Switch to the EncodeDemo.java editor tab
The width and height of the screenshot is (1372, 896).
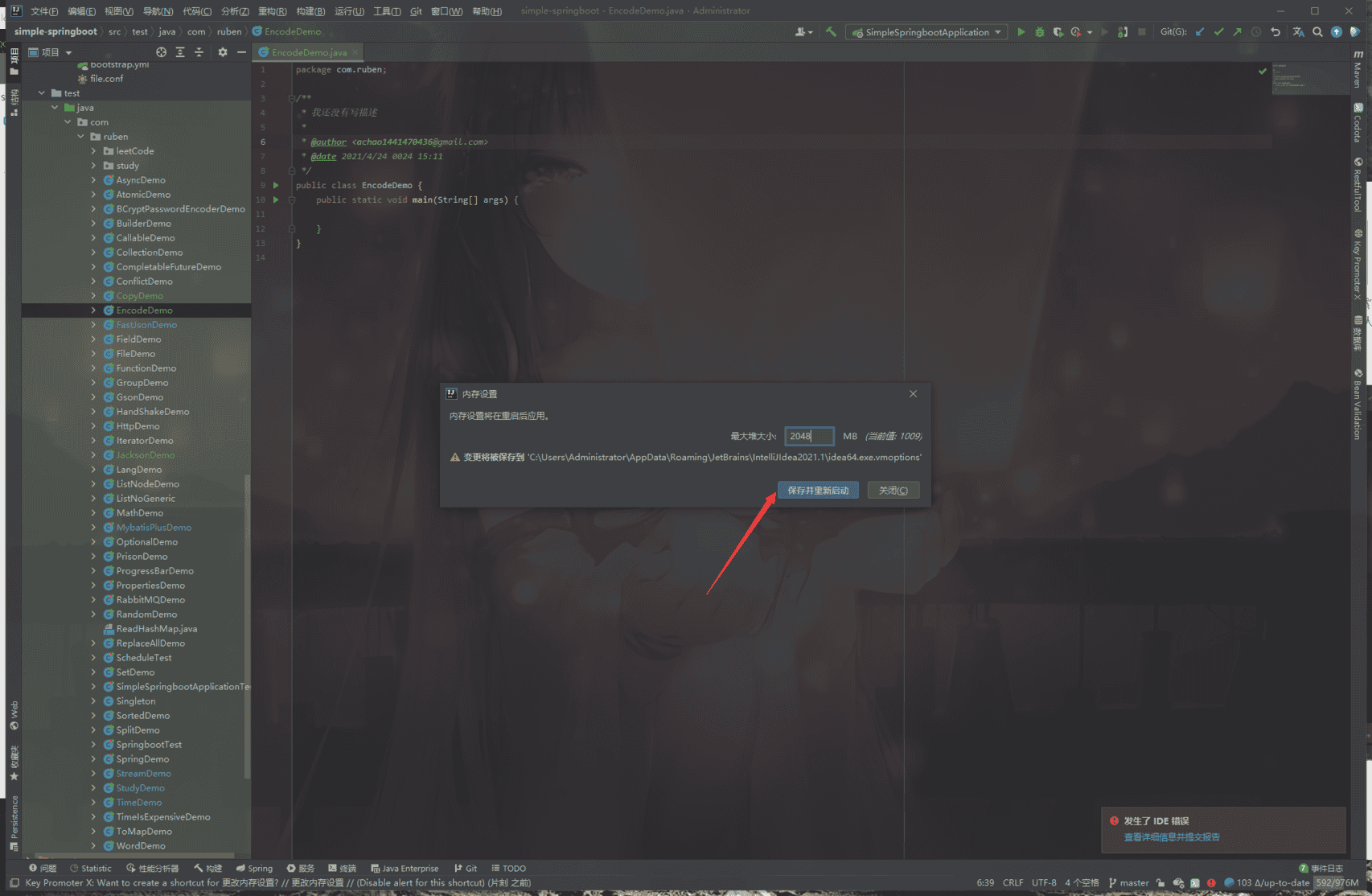(x=308, y=52)
